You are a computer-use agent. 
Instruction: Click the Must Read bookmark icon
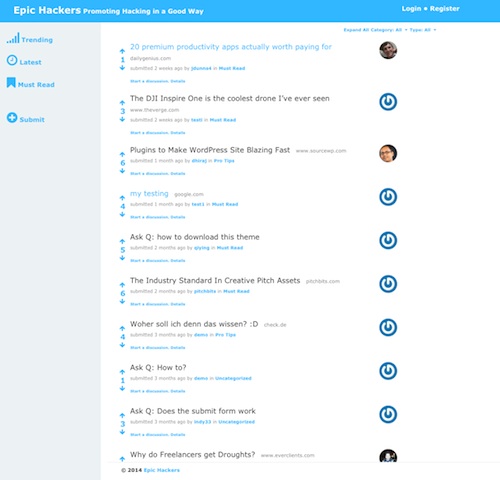(x=11, y=82)
